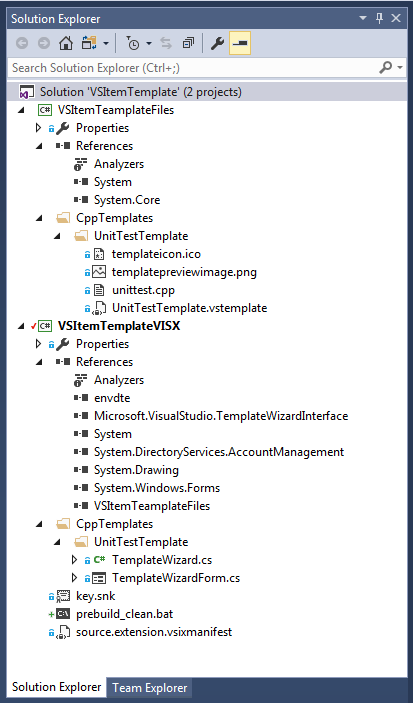The image size is (413, 703).
Task: Click the Properties wrench toolbar icon
Action: click(x=217, y=43)
